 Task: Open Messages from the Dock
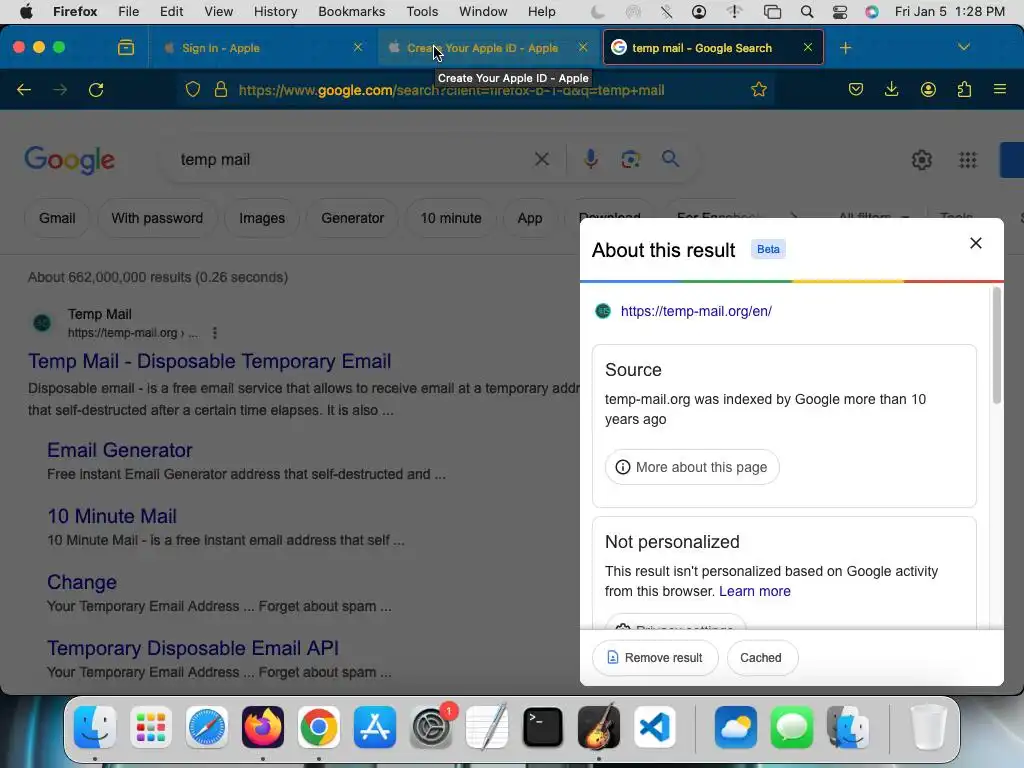pos(792,727)
